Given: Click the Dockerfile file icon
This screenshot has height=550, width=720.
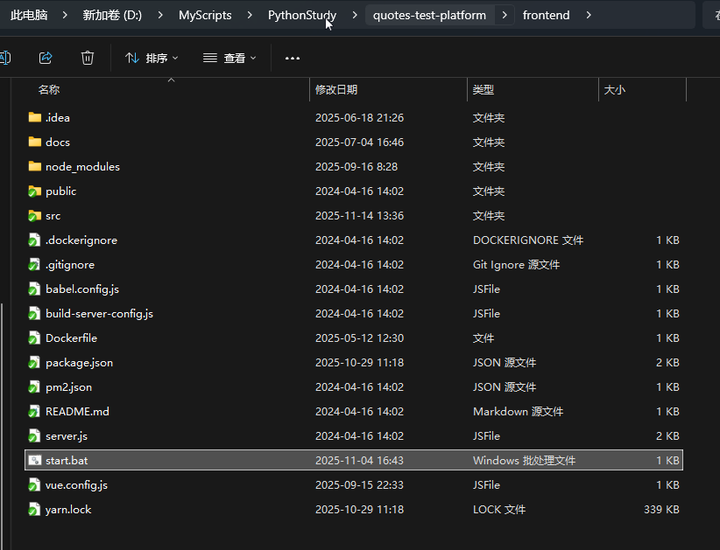Looking at the screenshot, I should coord(35,338).
